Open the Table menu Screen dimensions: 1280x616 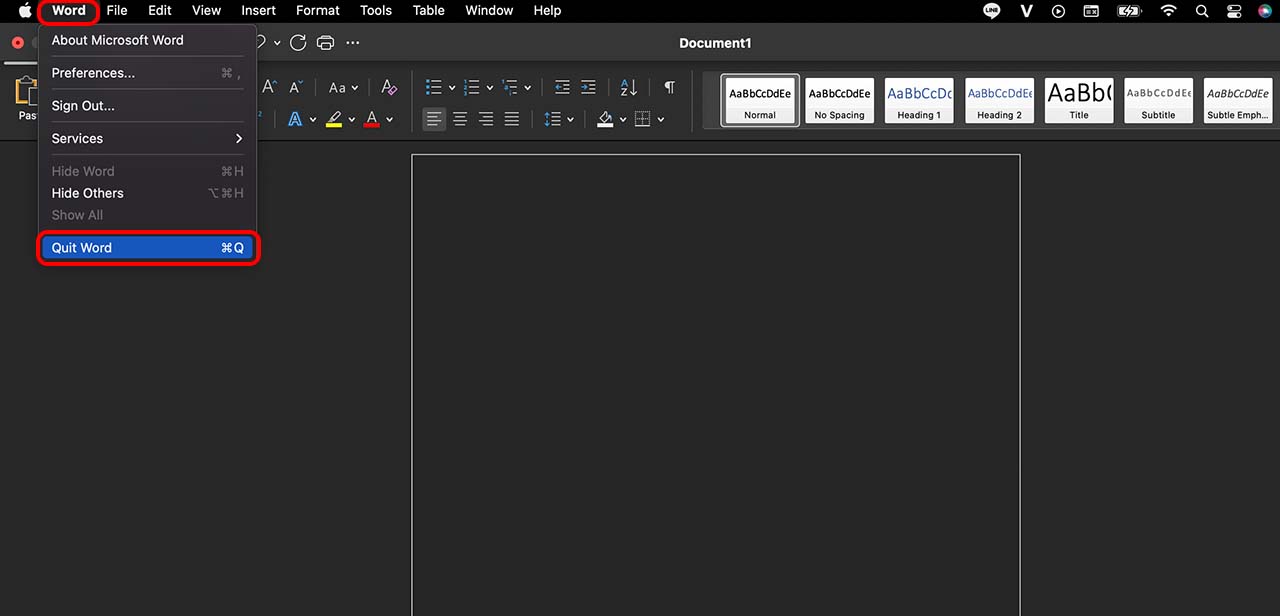pyautogui.click(x=429, y=11)
